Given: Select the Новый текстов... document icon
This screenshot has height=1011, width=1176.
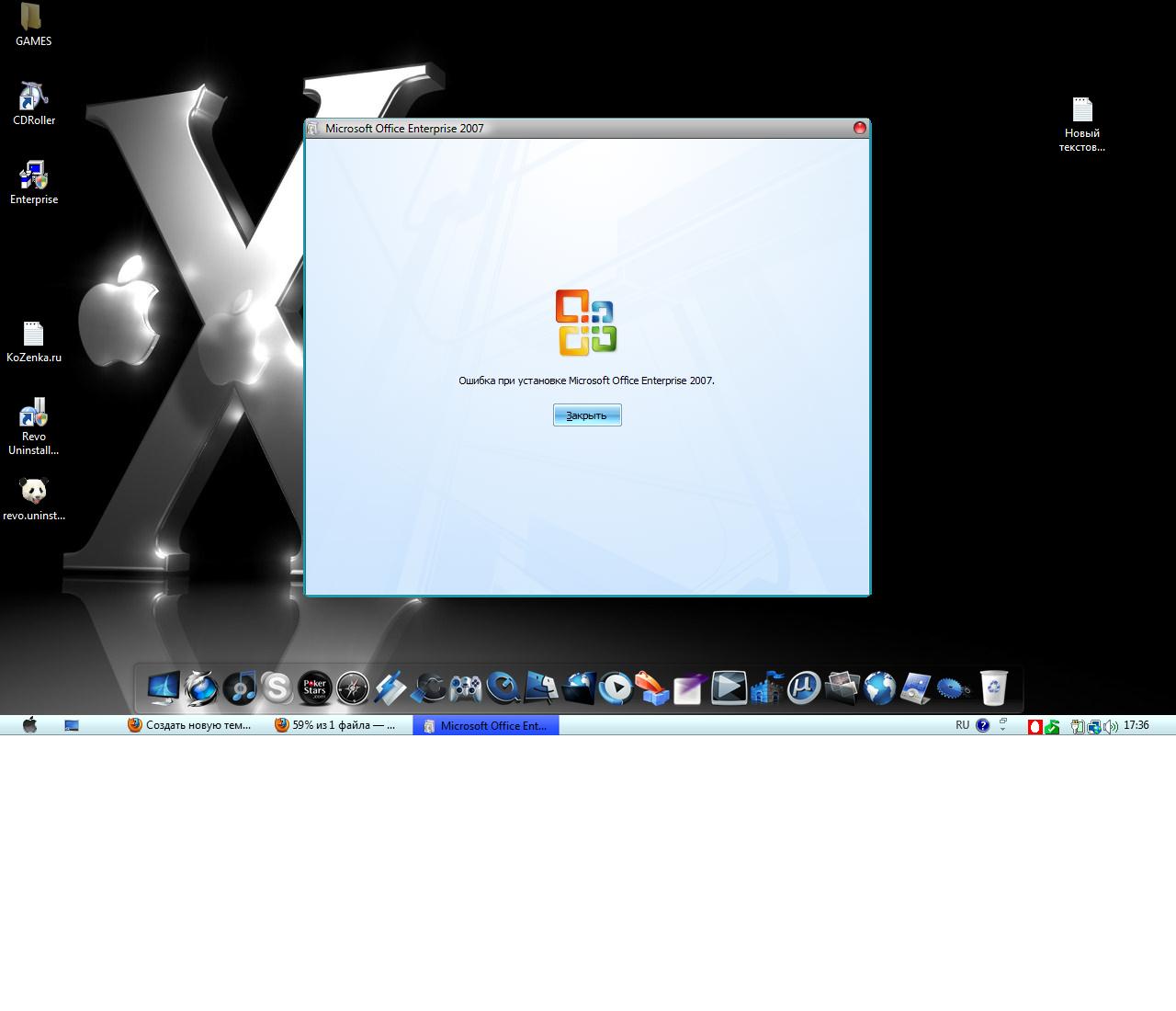Looking at the screenshot, I should [x=1082, y=125].
